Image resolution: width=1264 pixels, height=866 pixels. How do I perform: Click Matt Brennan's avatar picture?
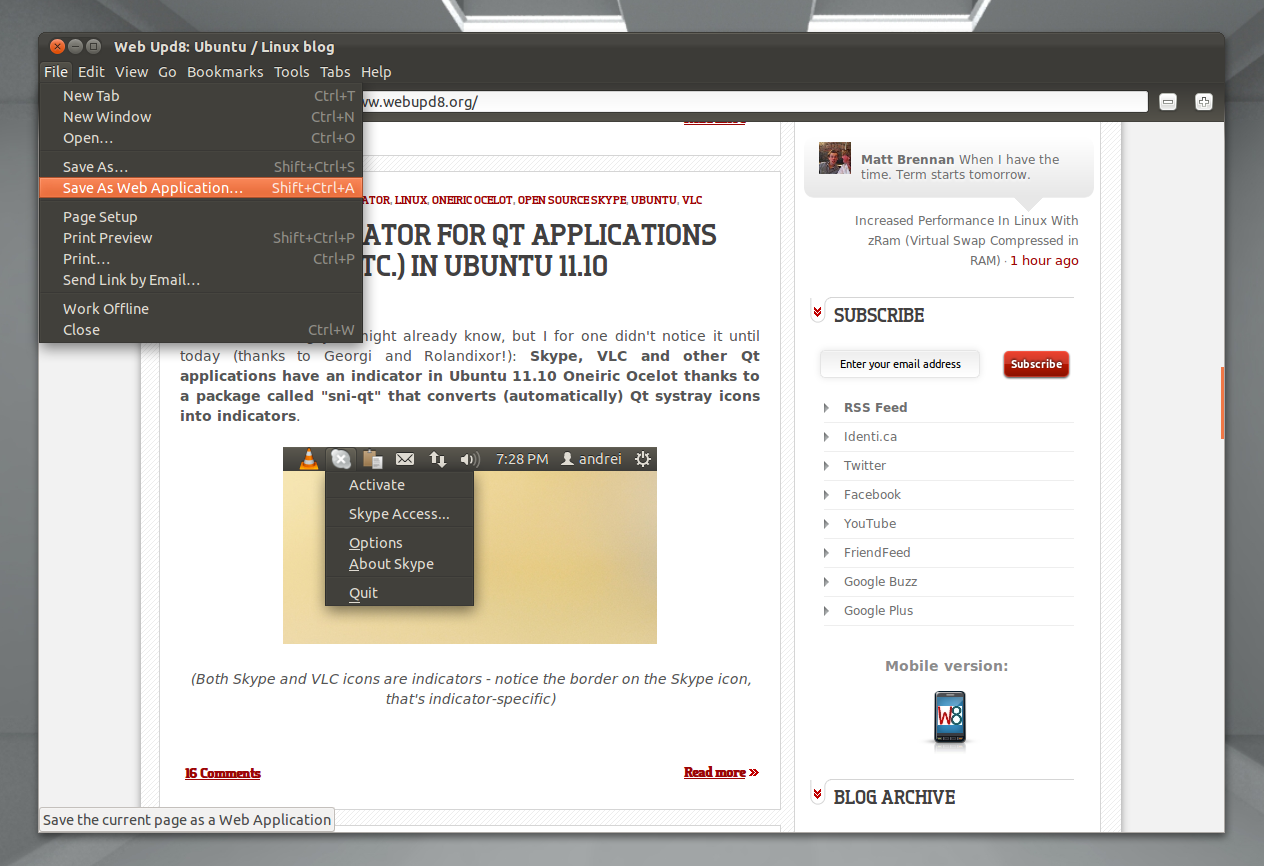[835, 158]
